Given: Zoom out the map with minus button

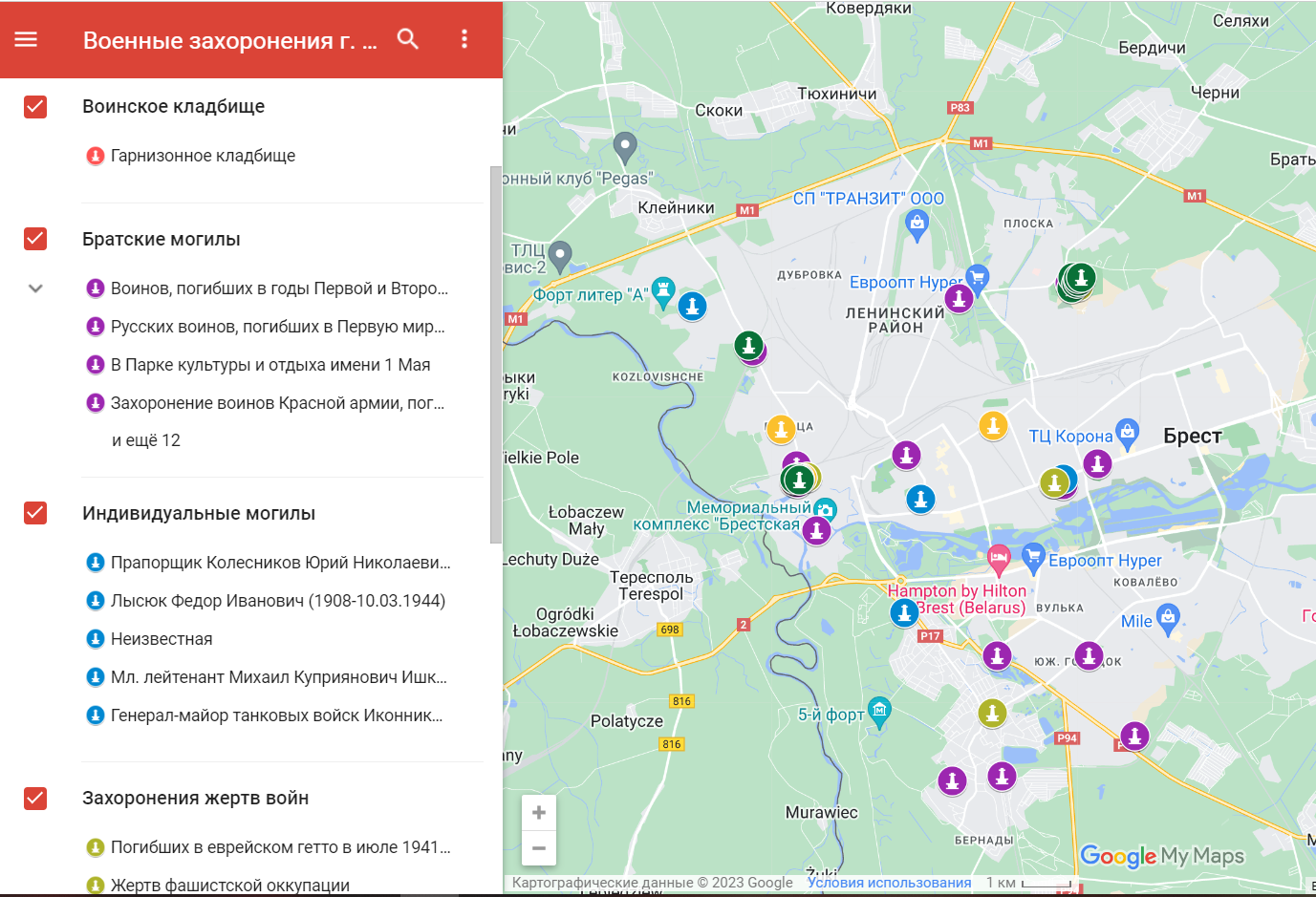Looking at the screenshot, I should click(x=539, y=848).
